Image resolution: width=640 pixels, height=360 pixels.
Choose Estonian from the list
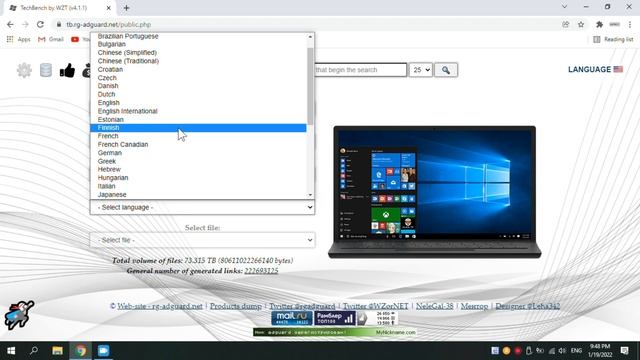(198, 119)
